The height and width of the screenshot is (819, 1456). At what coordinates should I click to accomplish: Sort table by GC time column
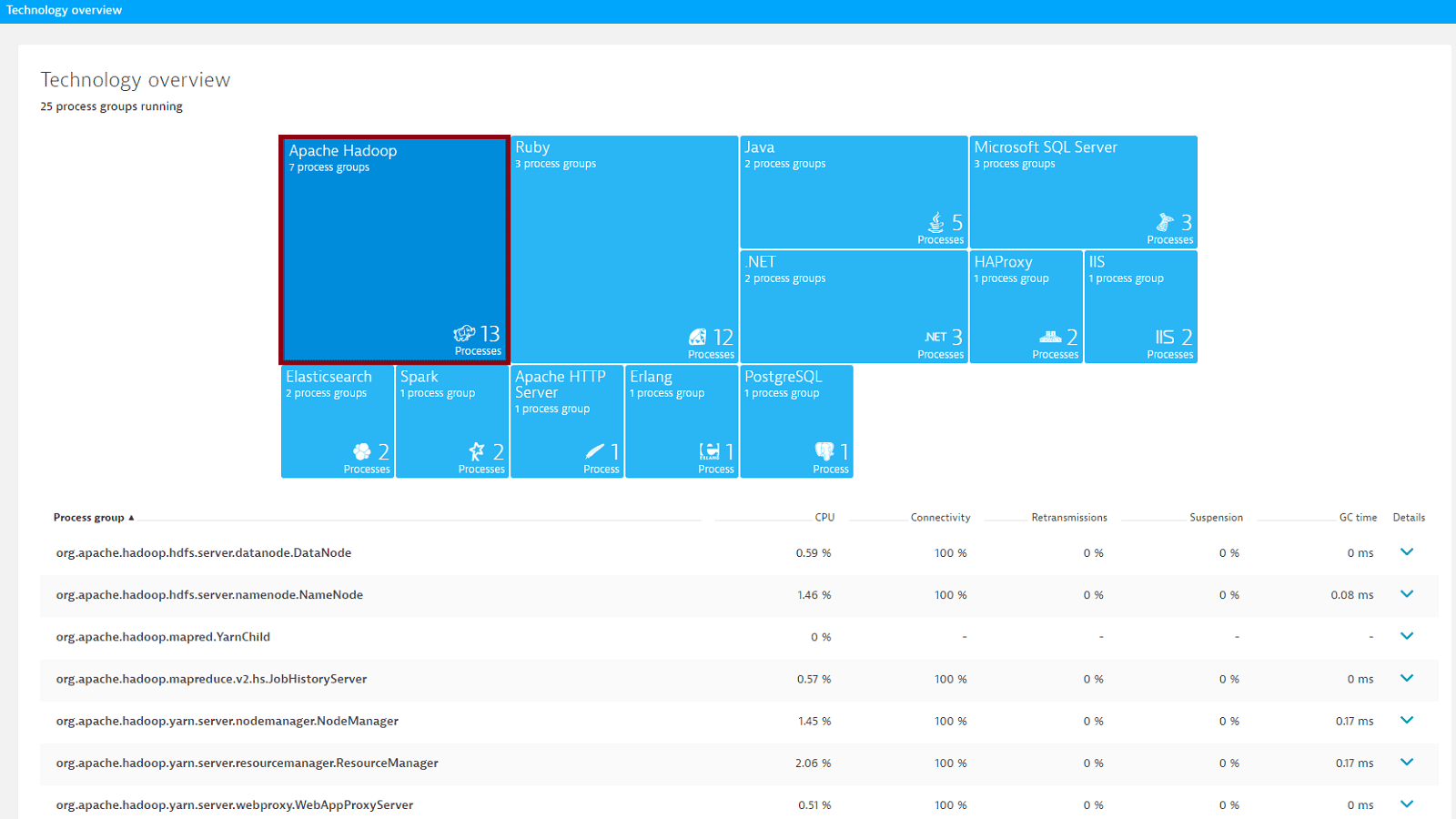click(x=1358, y=518)
